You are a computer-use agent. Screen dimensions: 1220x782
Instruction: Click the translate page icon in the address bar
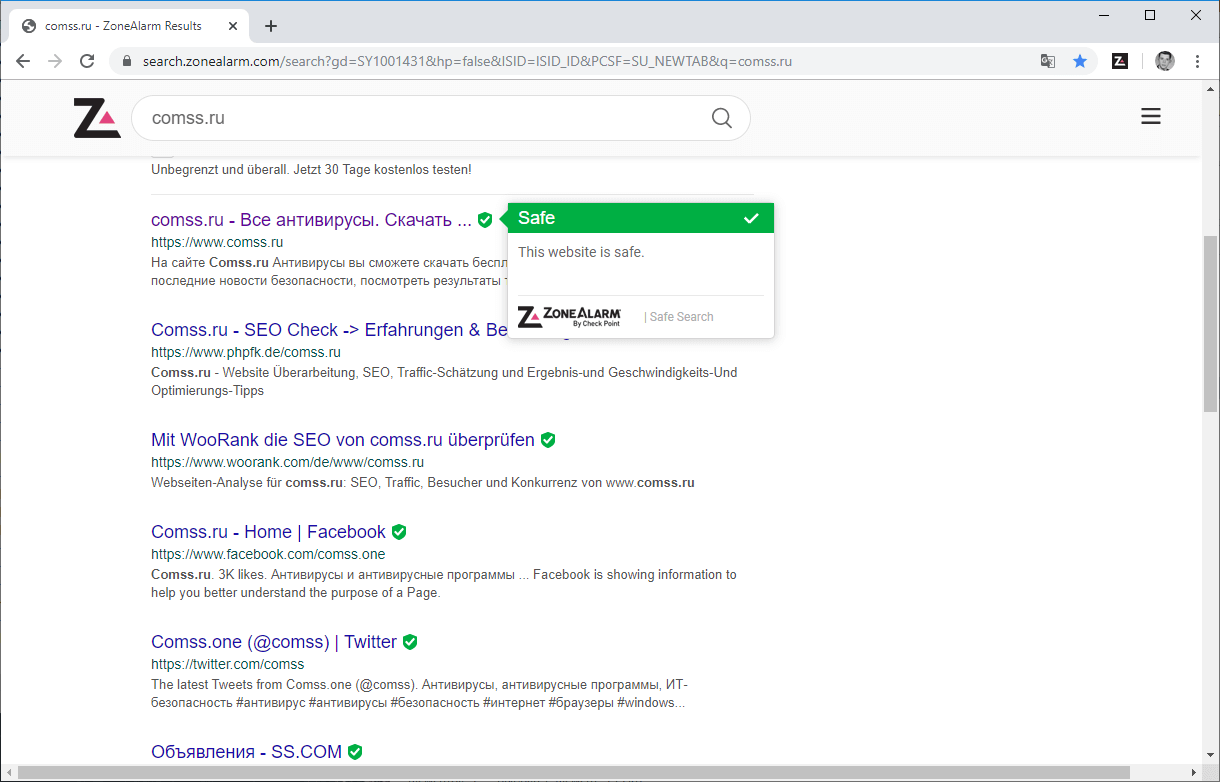click(1048, 61)
